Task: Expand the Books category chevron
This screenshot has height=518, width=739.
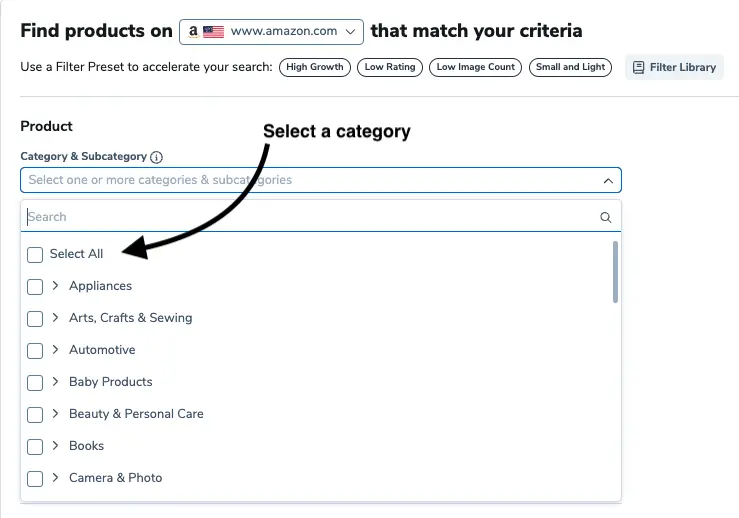Action: point(56,446)
